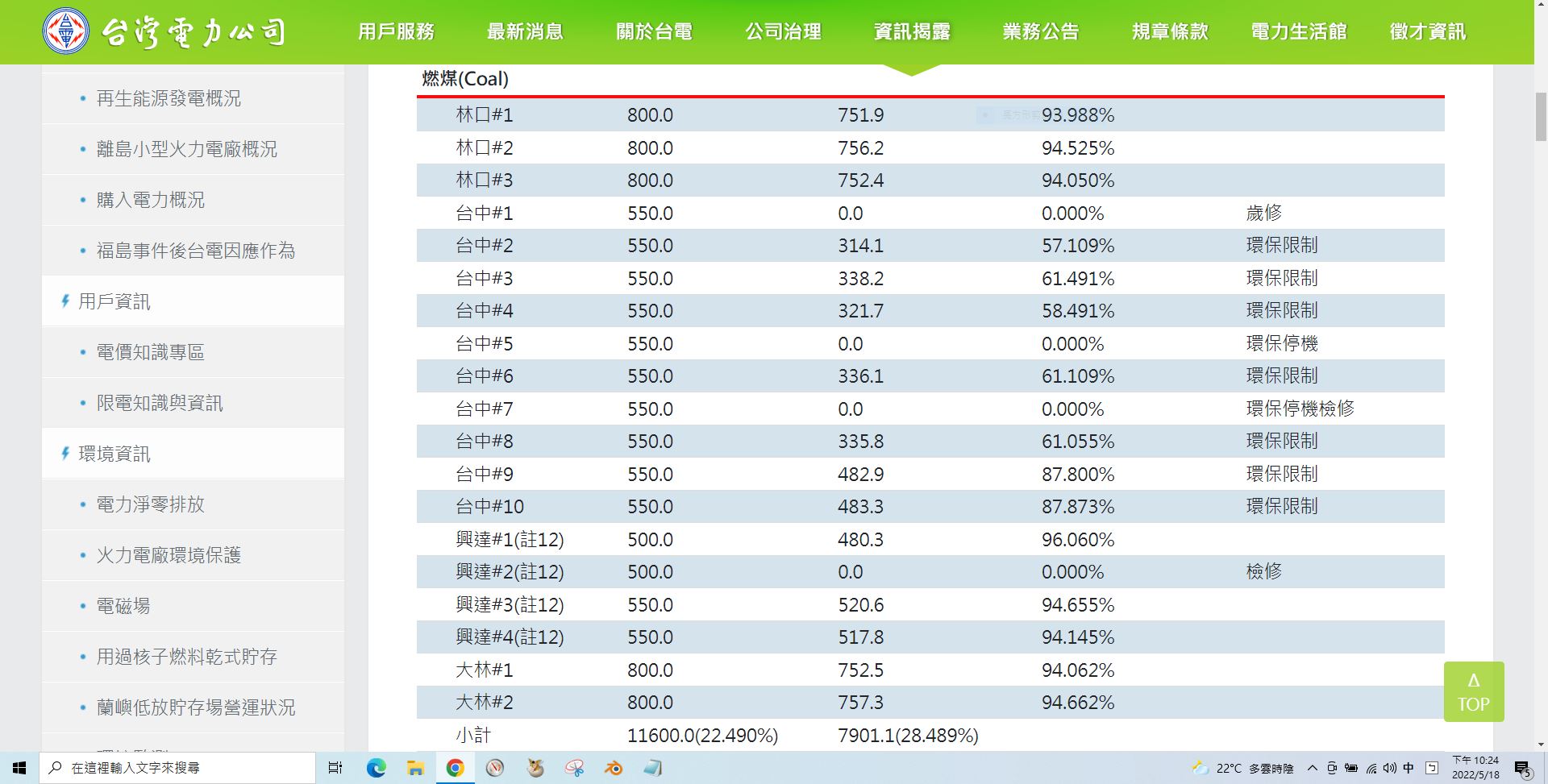The height and width of the screenshot is (784, 1548).
Task: Click the Windows taskbar search field
Action: [x=177, y=768]
